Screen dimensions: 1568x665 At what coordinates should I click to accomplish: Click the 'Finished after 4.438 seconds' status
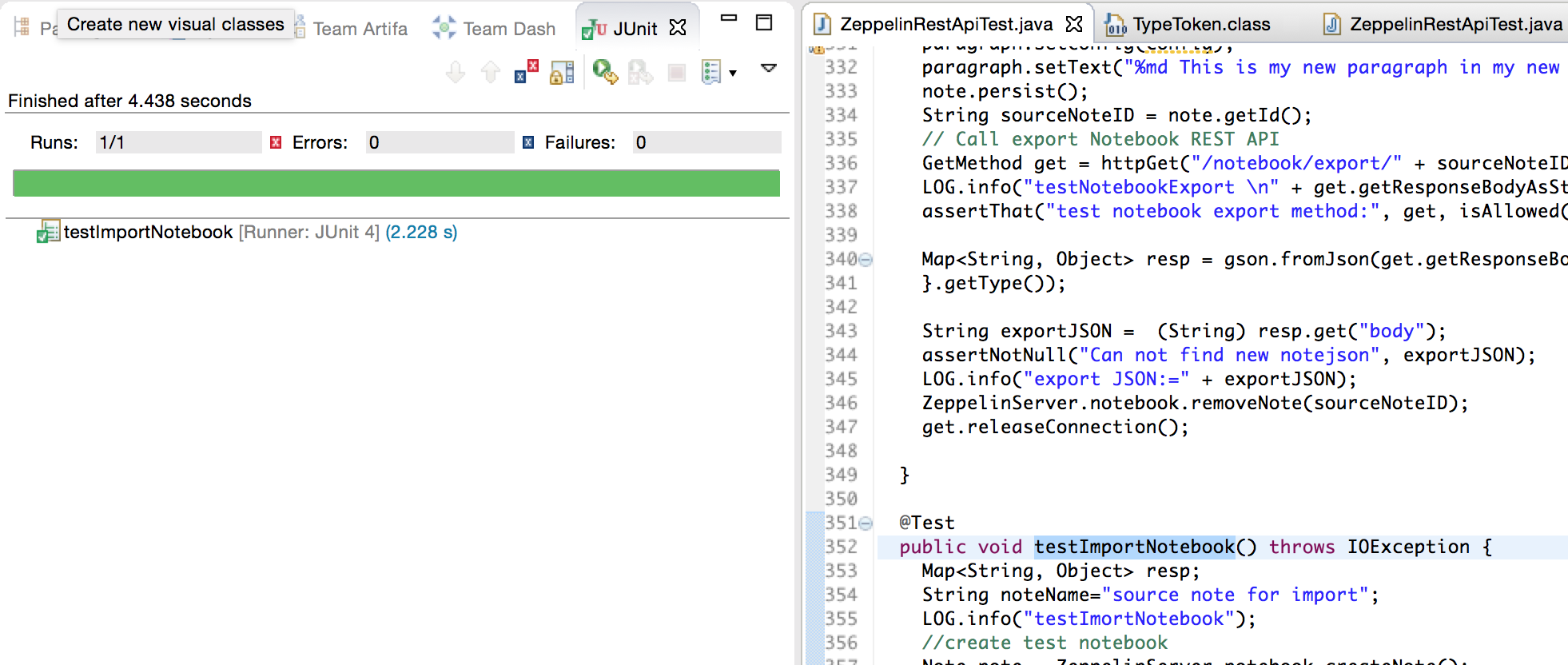(x=129, y=101)
